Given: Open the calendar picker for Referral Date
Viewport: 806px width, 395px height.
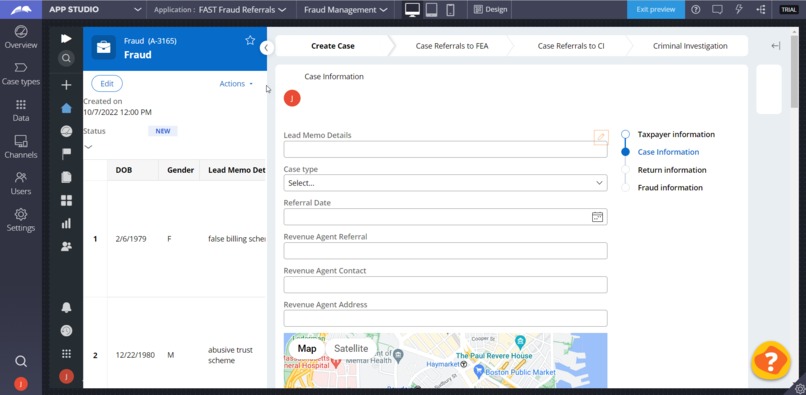Looking at the screenshot, I should coord(597,217).
